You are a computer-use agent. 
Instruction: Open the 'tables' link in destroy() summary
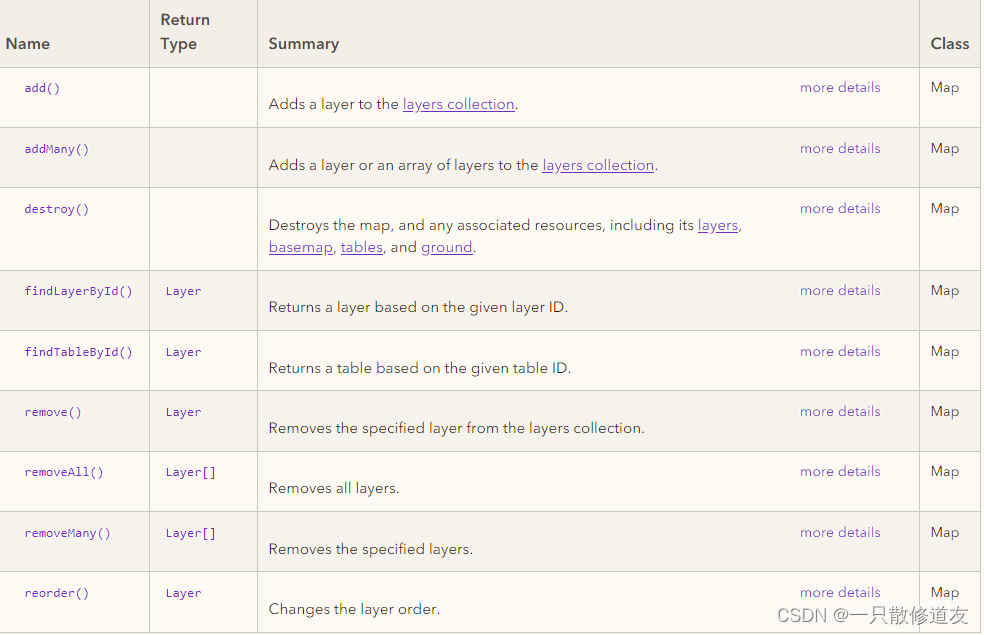[x=361, y=247]
